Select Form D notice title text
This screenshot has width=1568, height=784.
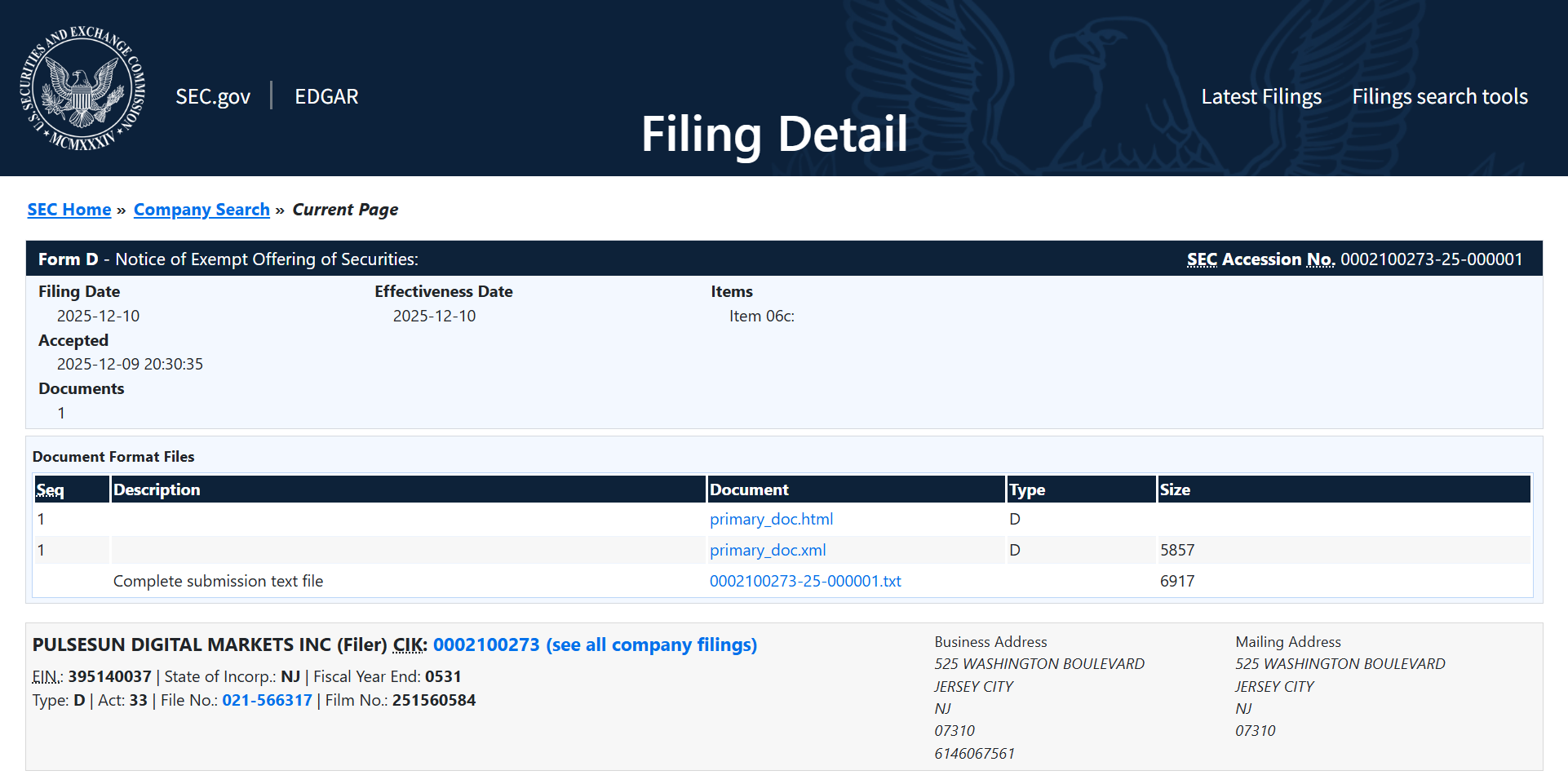click(228, 259)
